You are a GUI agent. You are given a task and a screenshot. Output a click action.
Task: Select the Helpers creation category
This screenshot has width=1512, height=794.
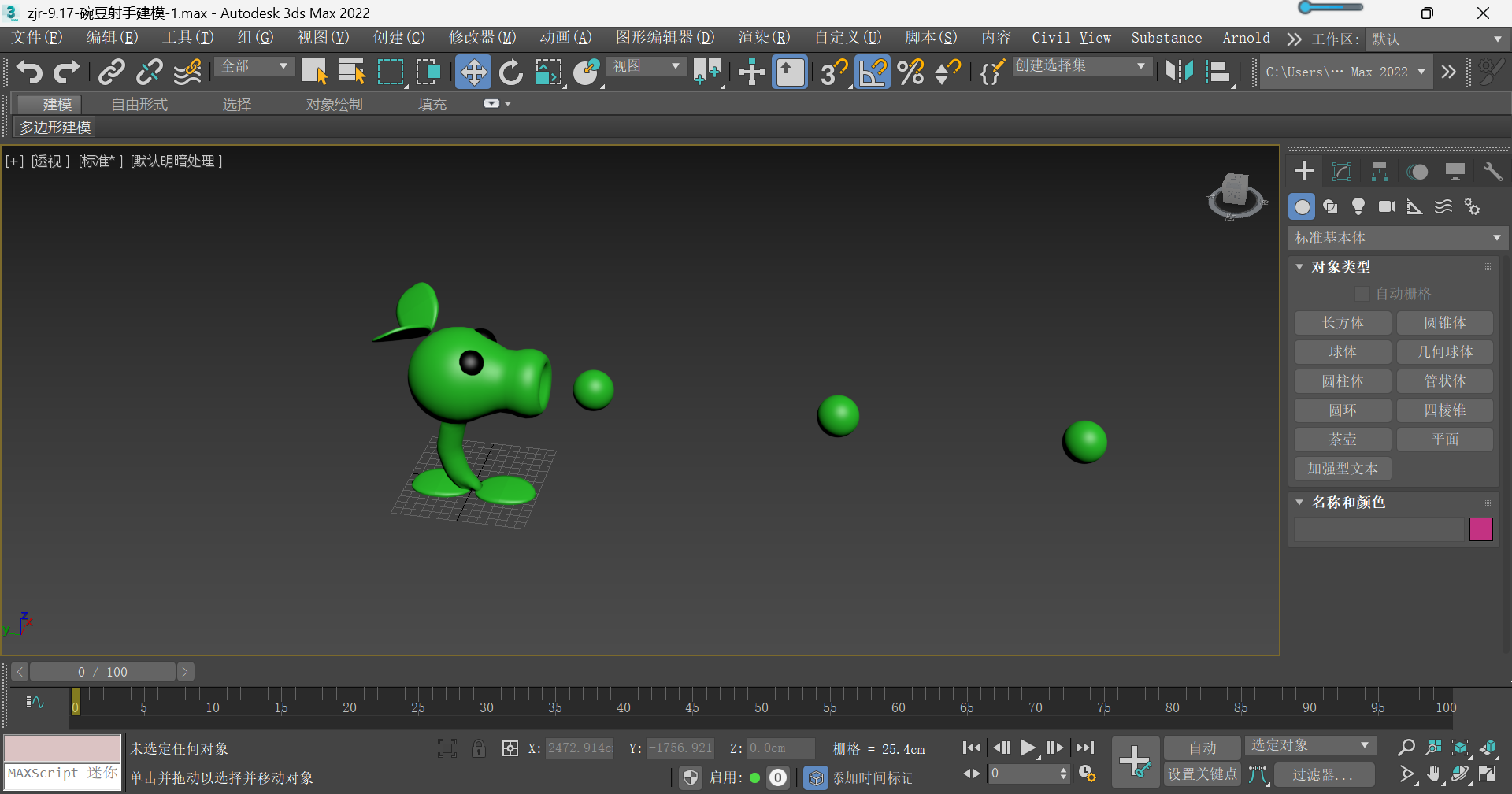click(1415, 206)
